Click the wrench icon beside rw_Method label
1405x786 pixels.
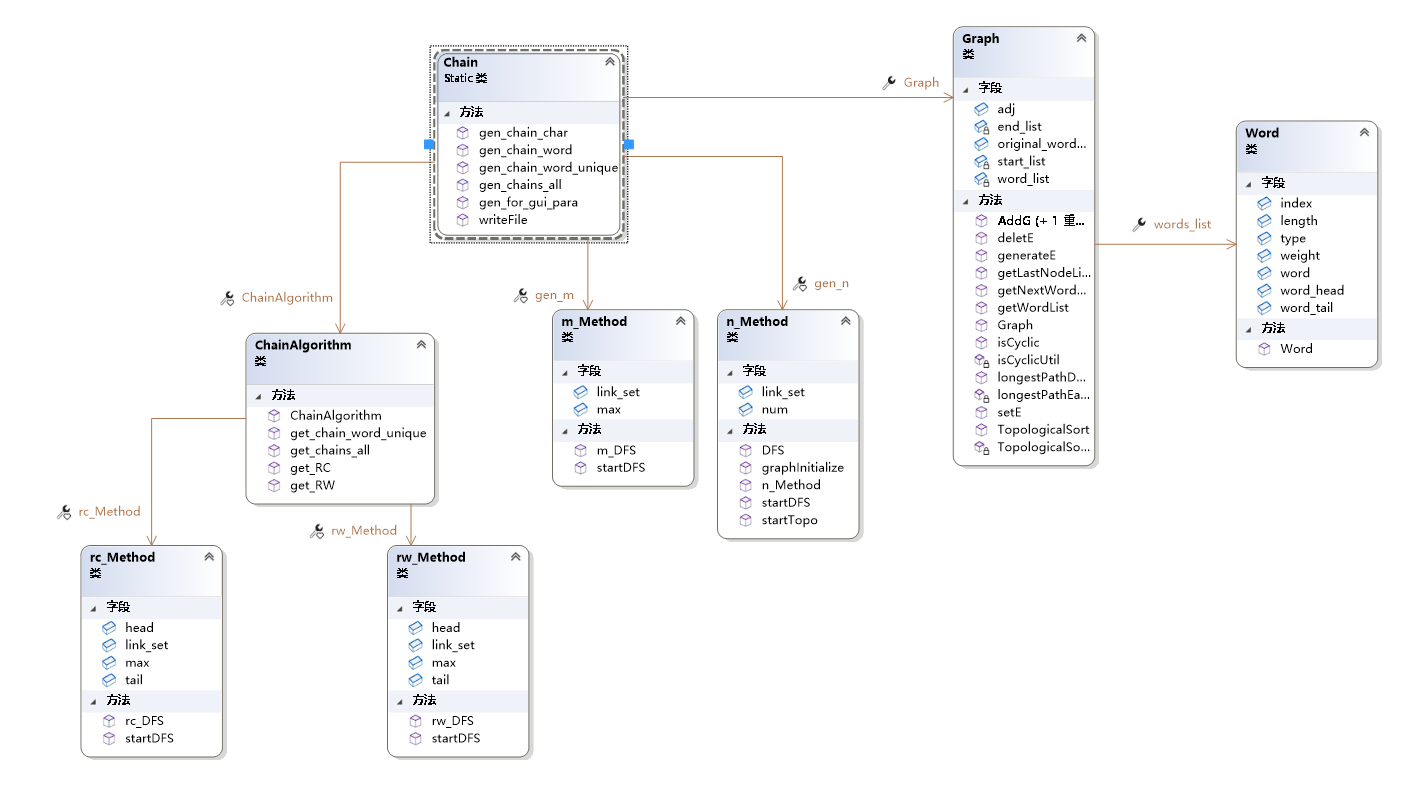pyautogui.click(x=317, y=531)
